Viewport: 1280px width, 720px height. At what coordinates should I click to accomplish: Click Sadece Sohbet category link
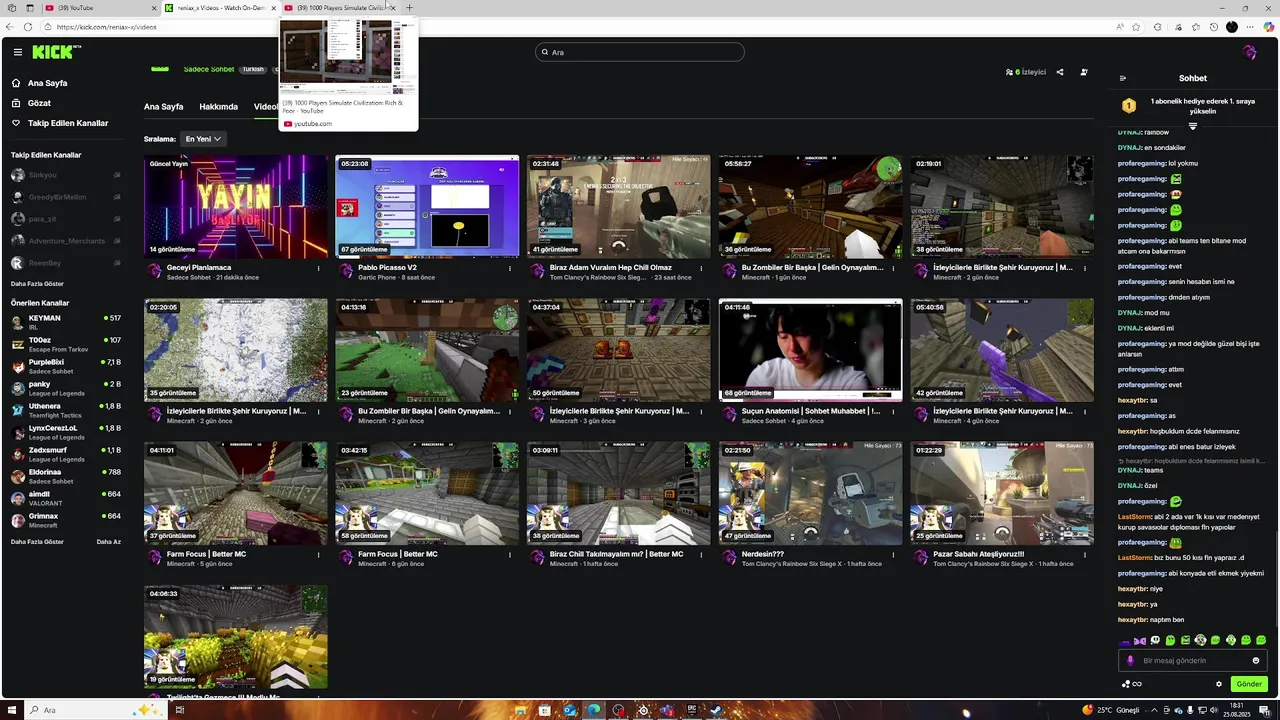tap(209, 69)
